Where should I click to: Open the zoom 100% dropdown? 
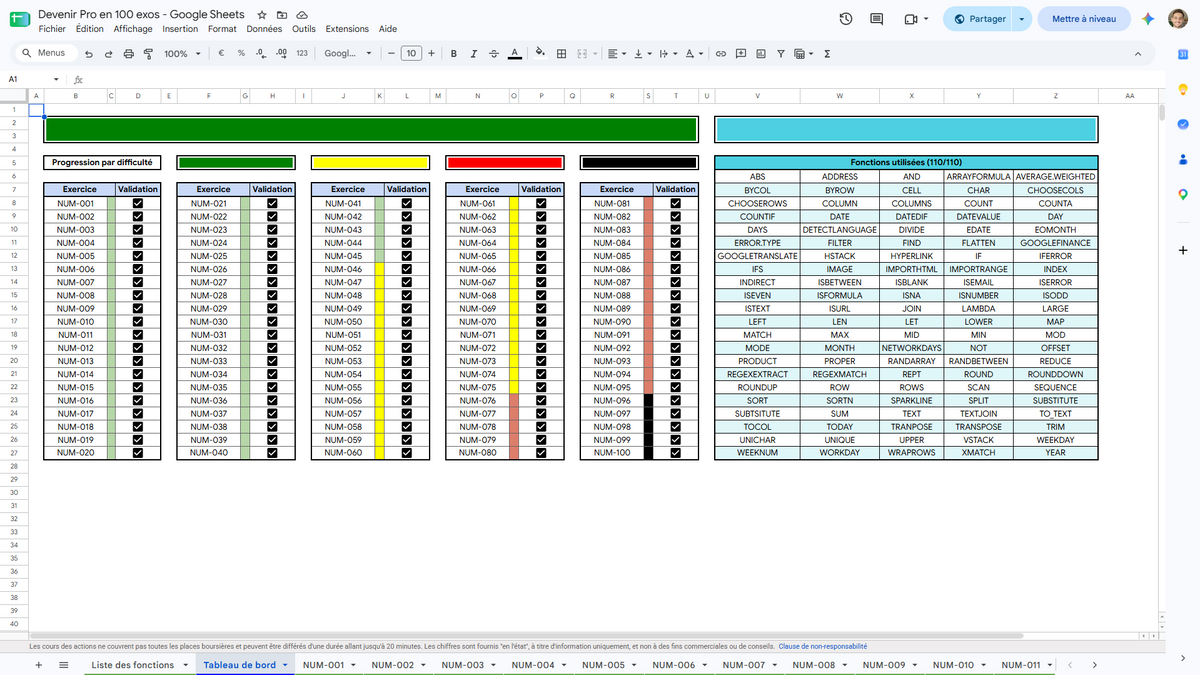(x=182, y=54)
